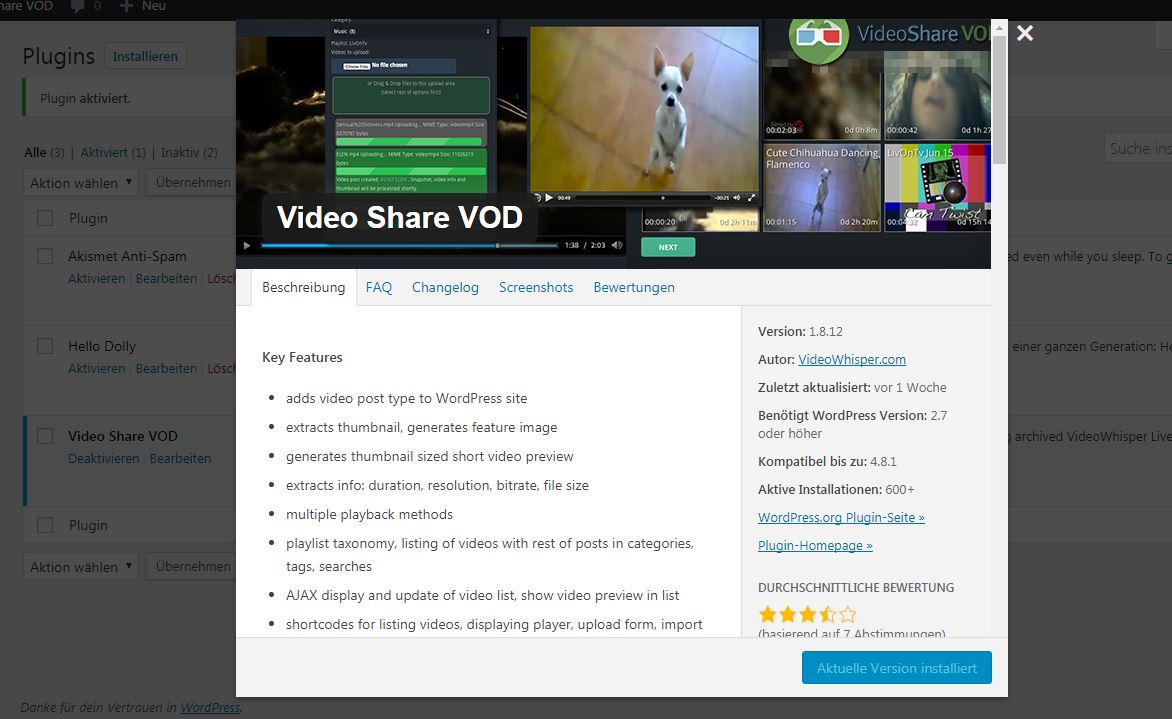Click the dancing dog video player image
Screen dimensions: 1172x719
coord(644,109)
